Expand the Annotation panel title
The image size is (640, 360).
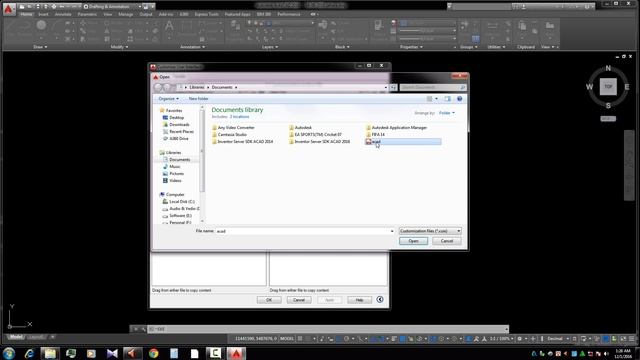click(192, 47)
